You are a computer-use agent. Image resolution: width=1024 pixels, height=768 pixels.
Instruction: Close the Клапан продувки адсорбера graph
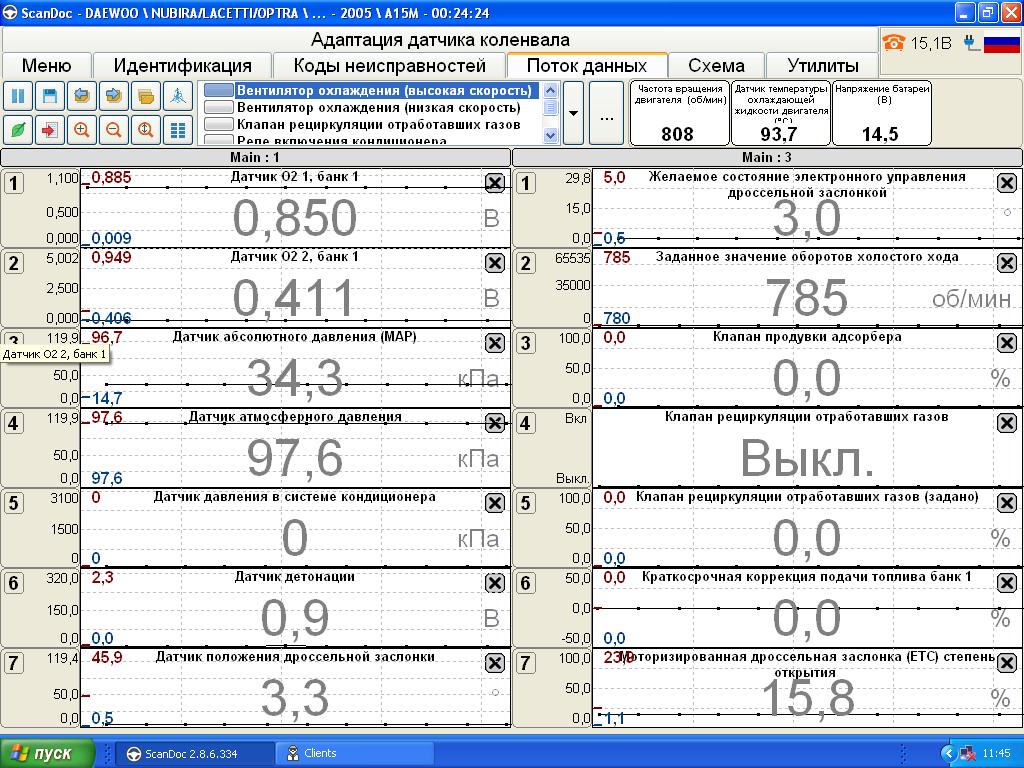pyautogui.click(x=1006, y=343)
